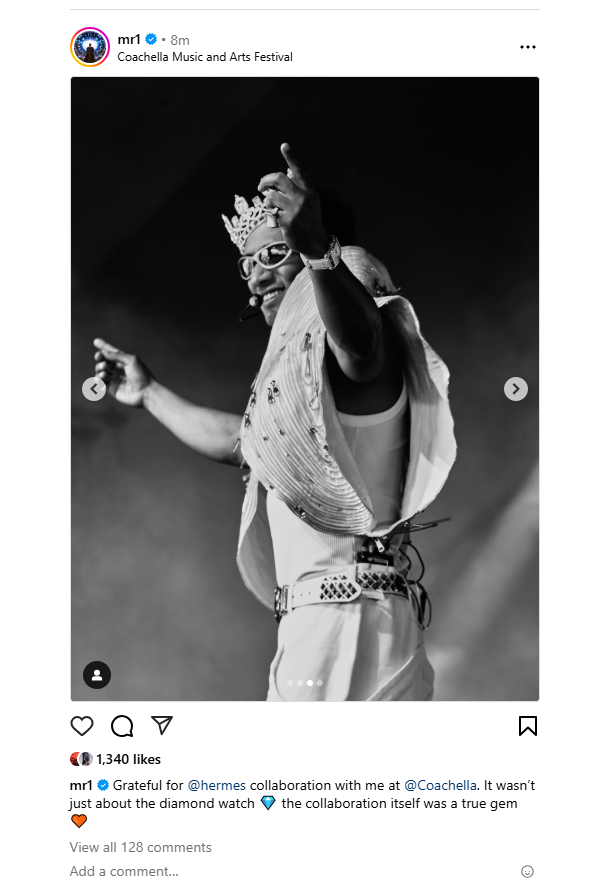Image resolution: width=592 pixels, height=879 pixels.
Task: Save the post with bookmark icon
Action: click(528, 726)
